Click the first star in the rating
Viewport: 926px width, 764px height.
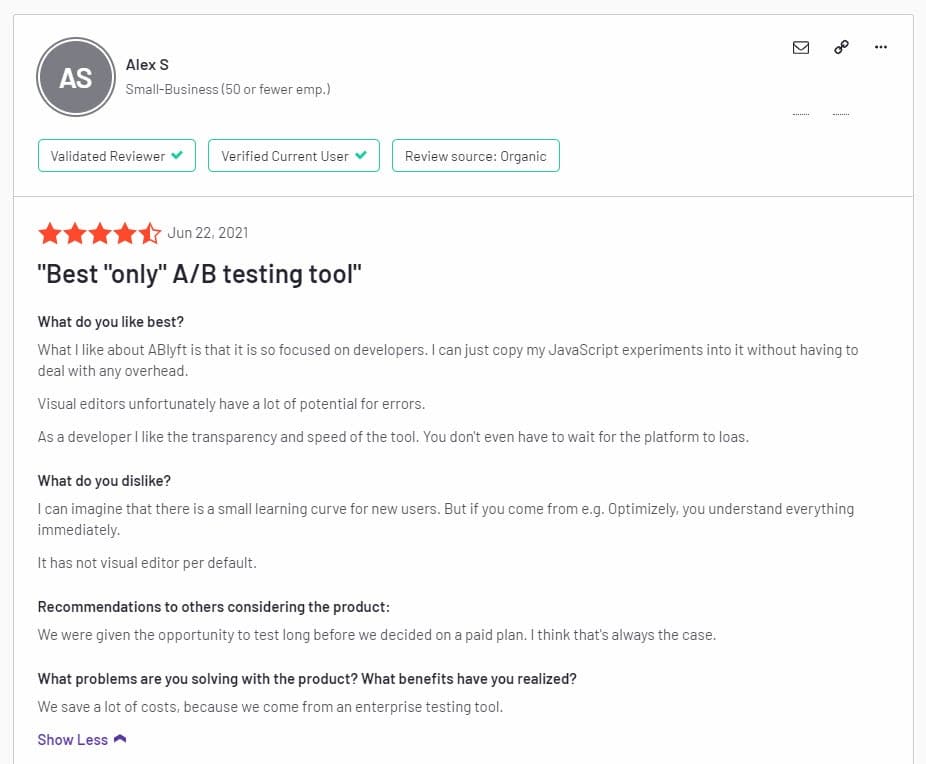tap(49, 234)
